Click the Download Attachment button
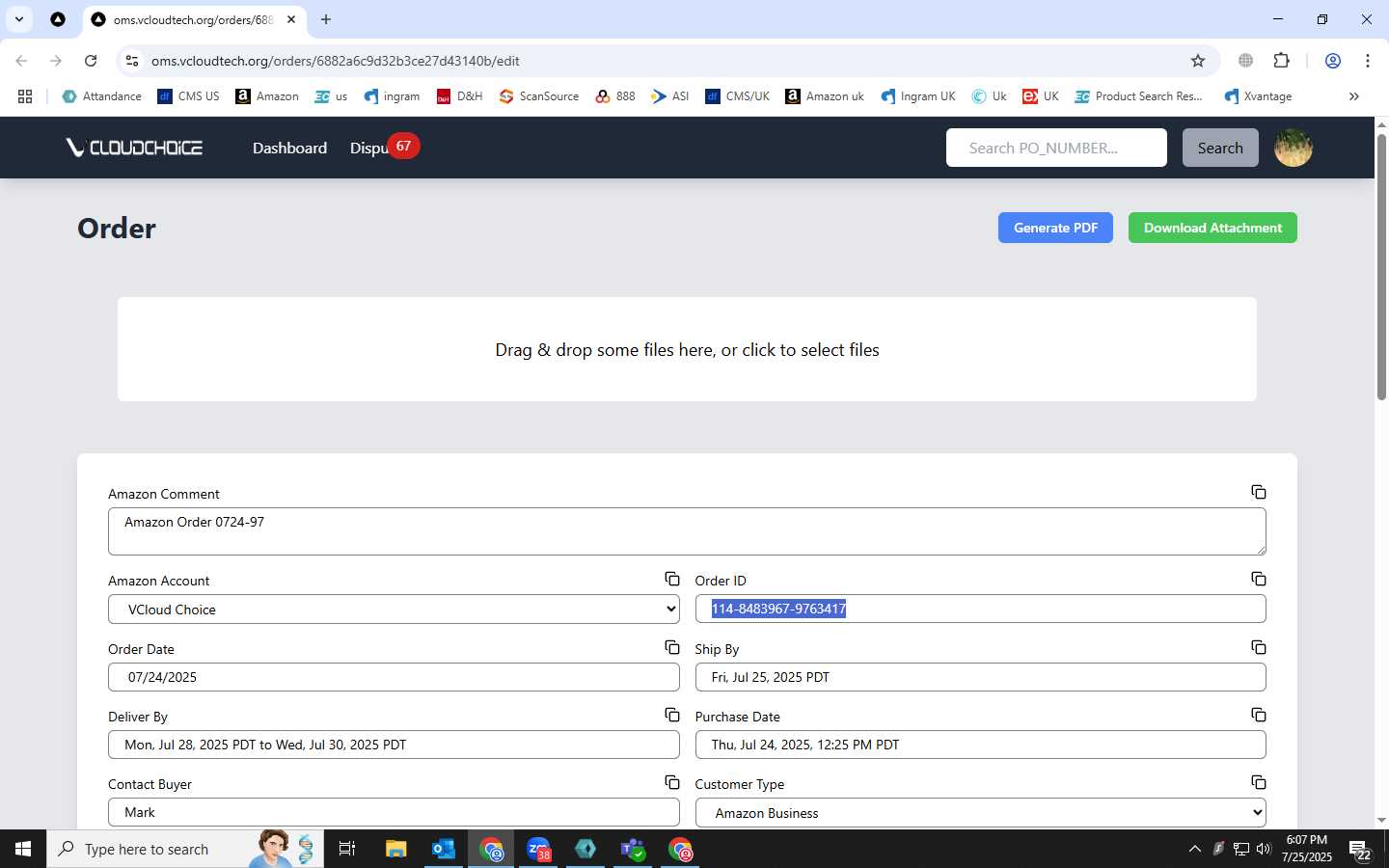 coord(1212,228)
